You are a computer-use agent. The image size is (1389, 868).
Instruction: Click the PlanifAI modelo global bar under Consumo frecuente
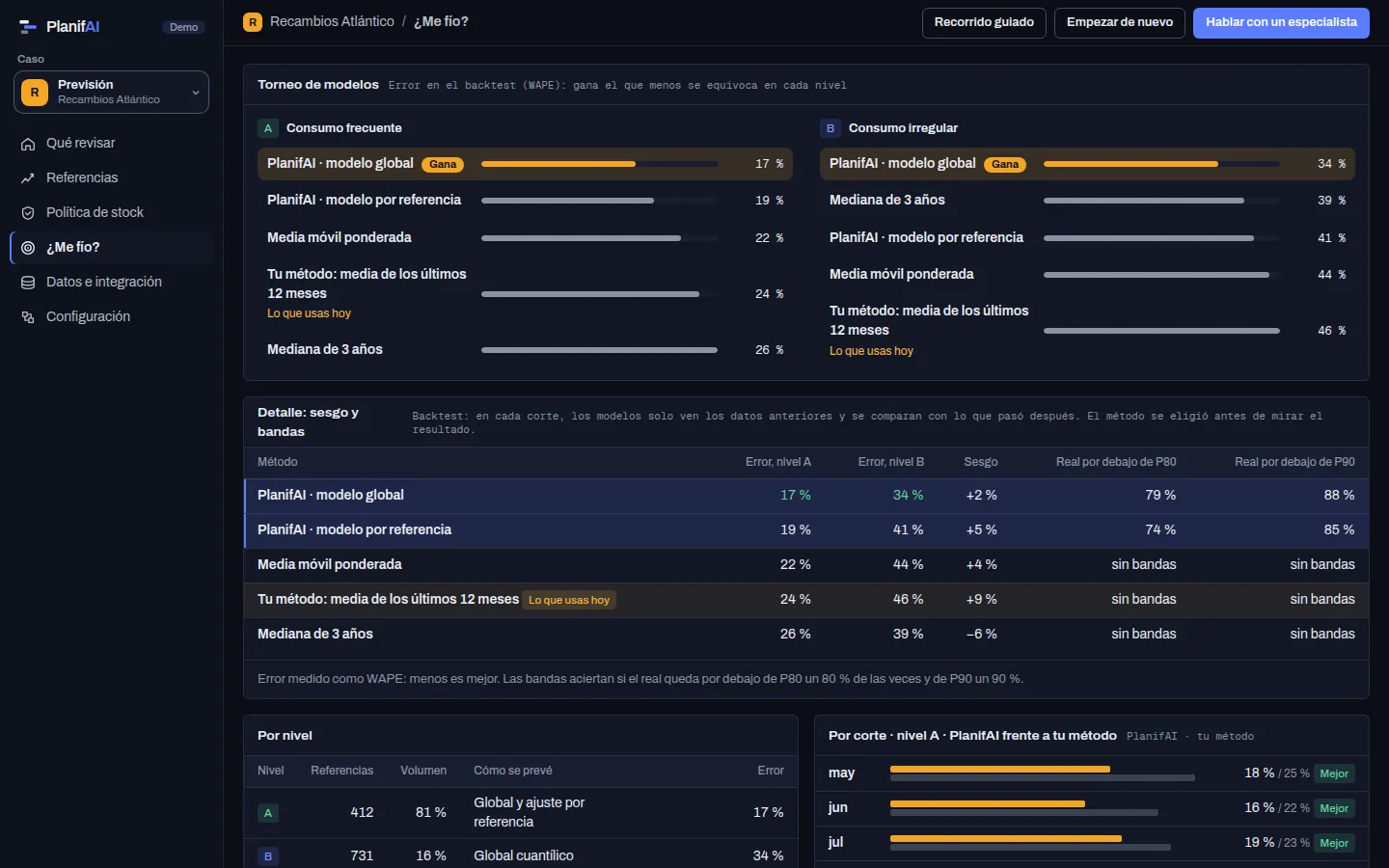tap(599, 164)
